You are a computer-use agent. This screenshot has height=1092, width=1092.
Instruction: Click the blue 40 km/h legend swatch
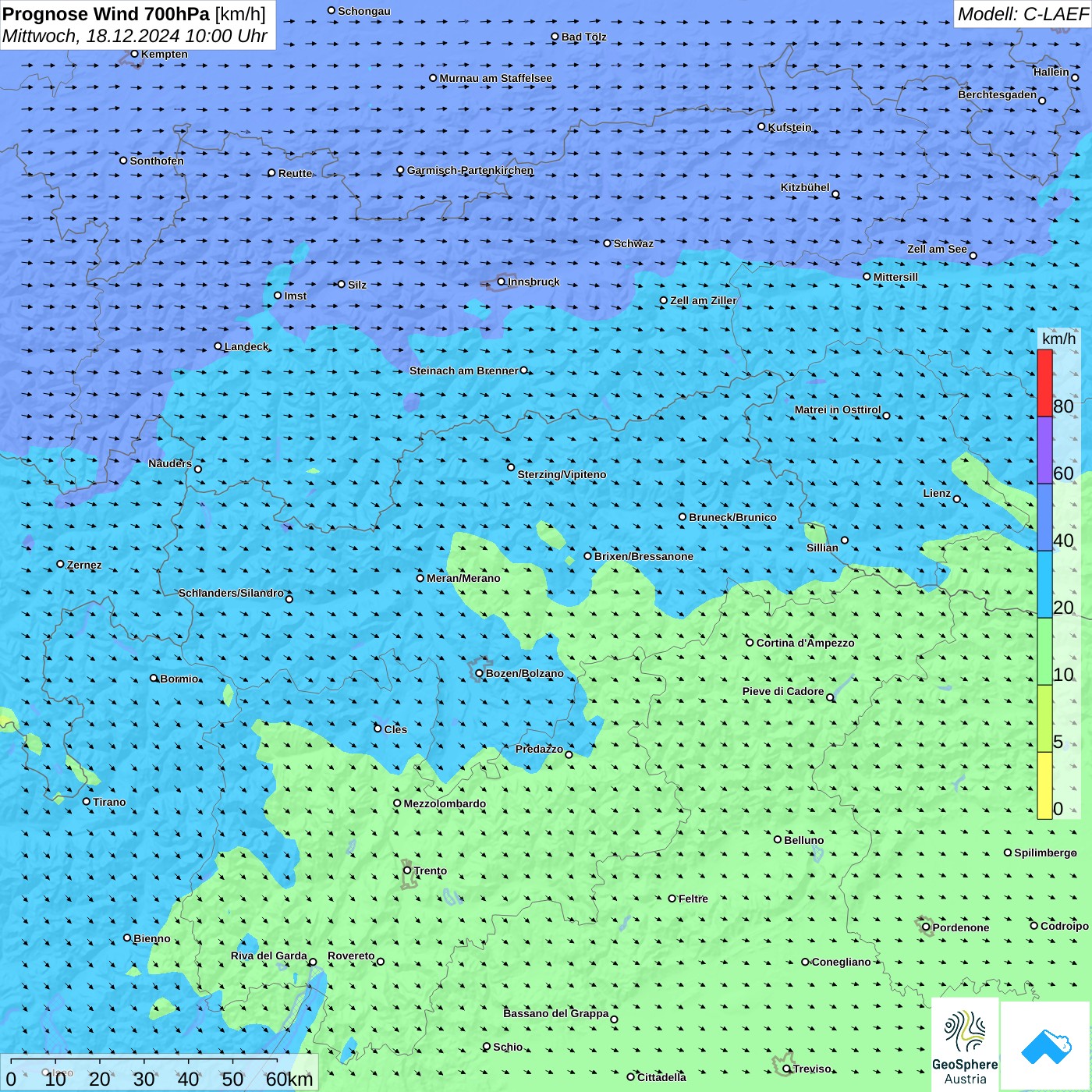[1044, 517]
